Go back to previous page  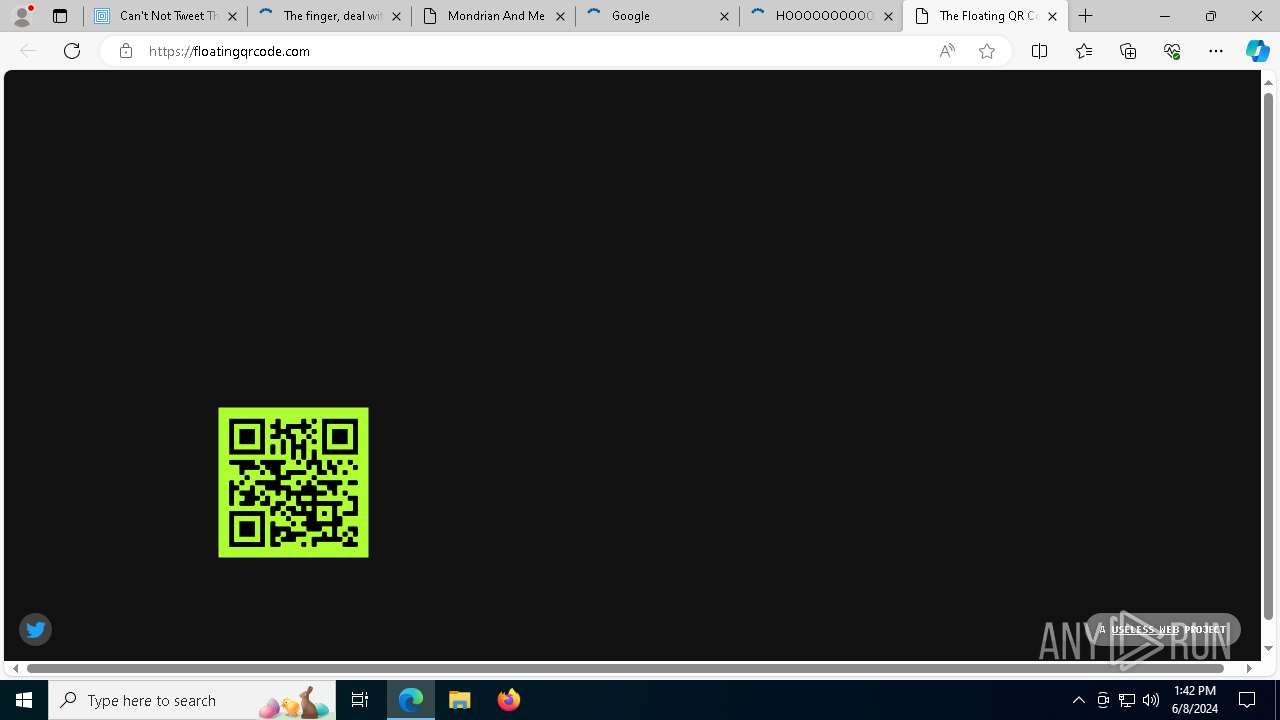click(x=28, y=51)
